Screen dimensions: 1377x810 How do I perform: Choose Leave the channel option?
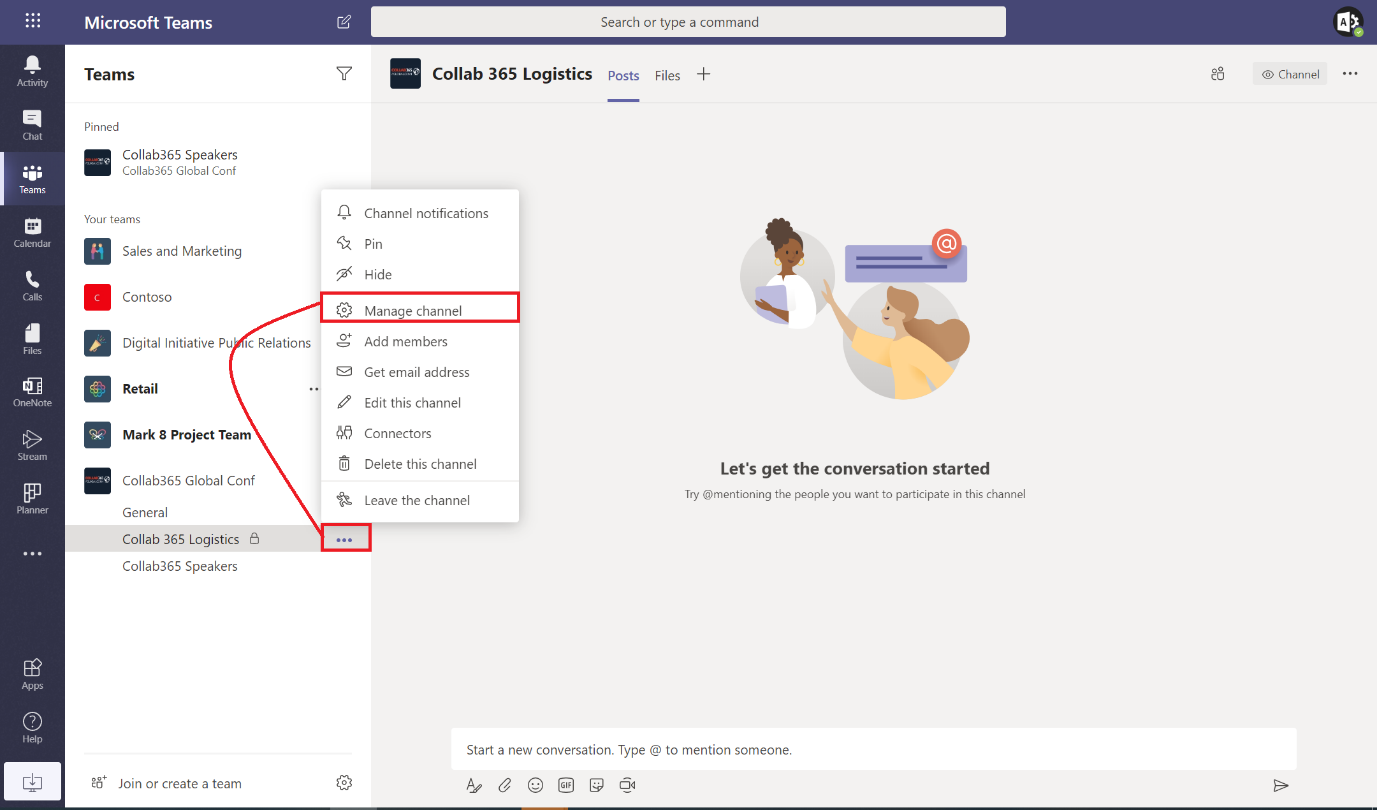point(420,500)
